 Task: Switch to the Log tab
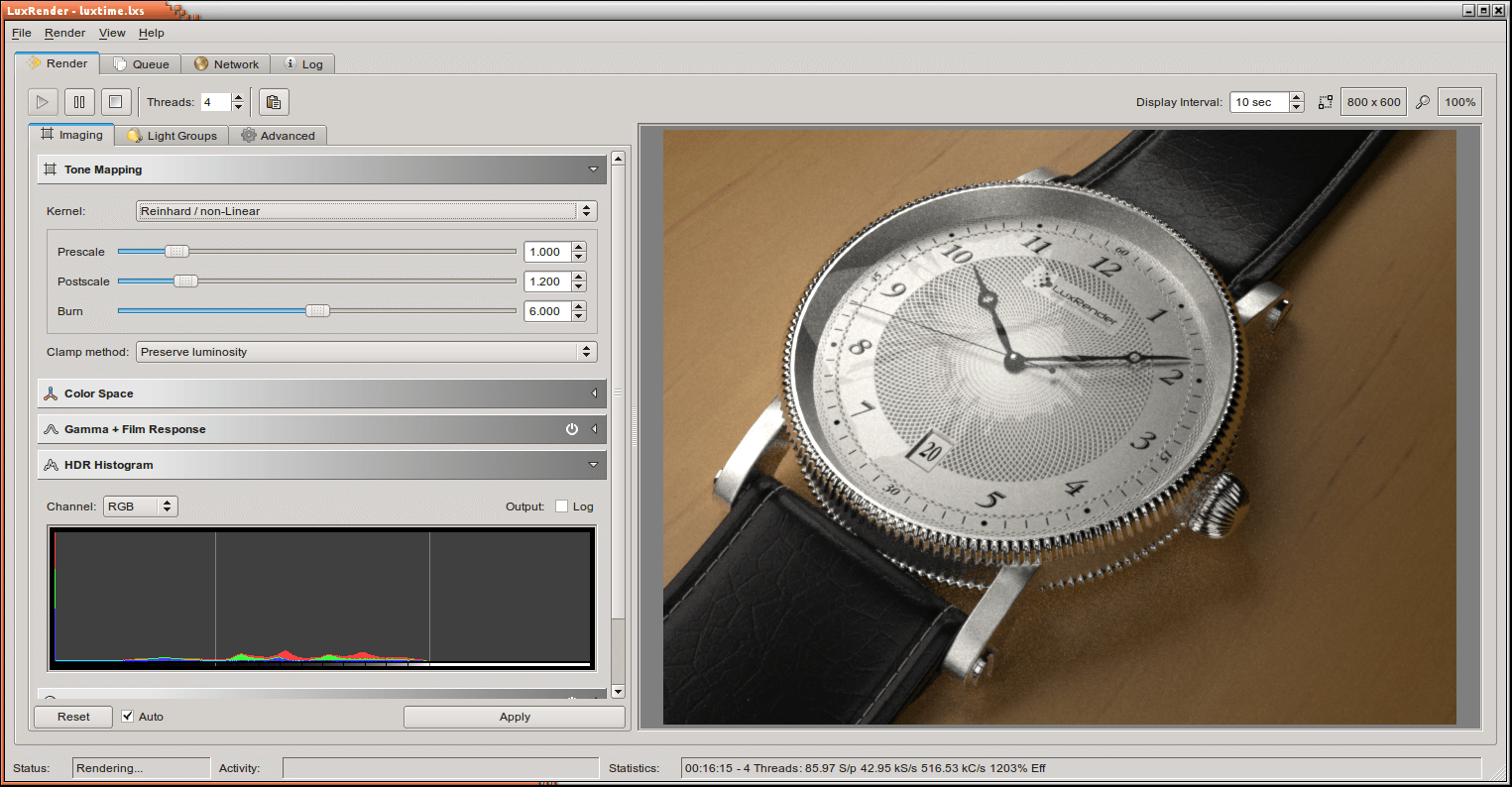click(x=303, y=63)
